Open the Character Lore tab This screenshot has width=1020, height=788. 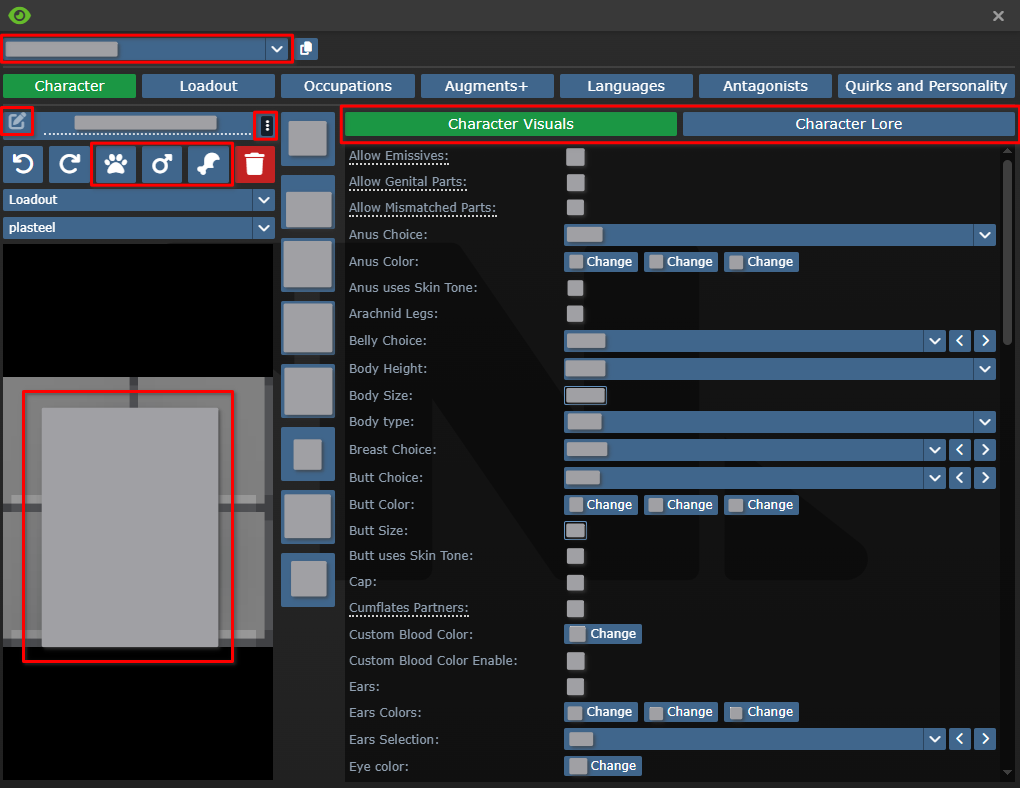pos(848,124)
